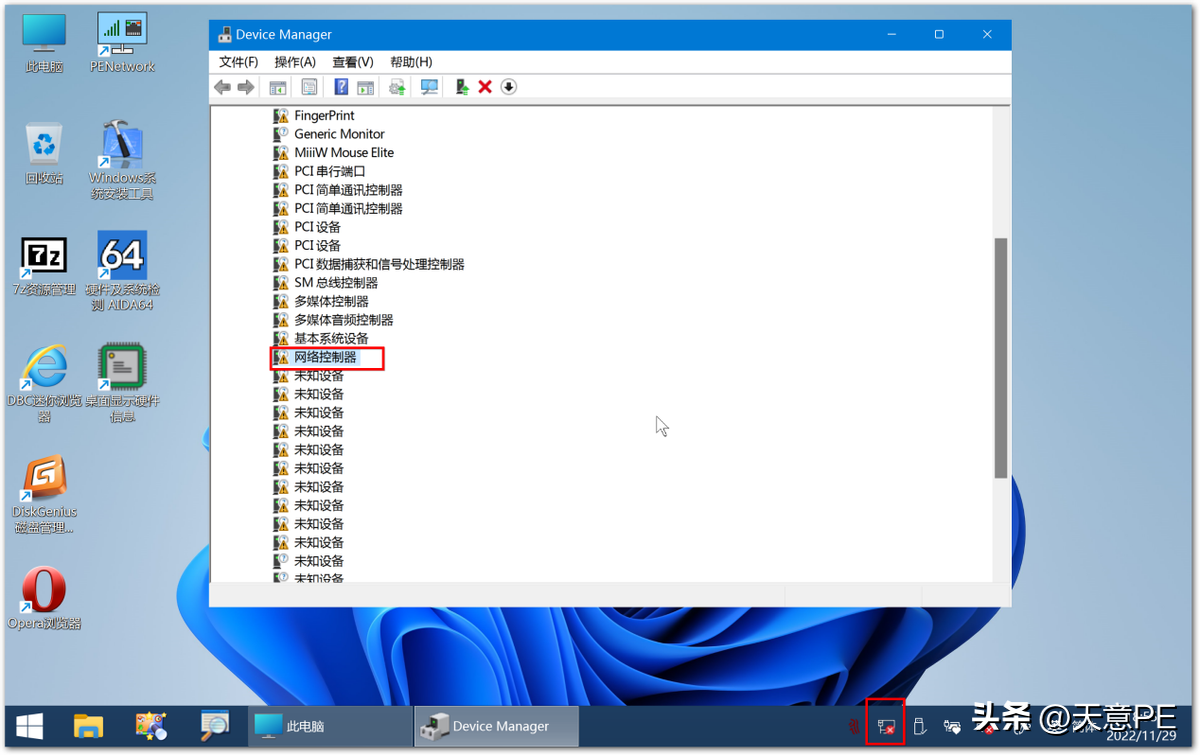The width and height of the screenshot is (1200, 755).
Task: Select the 多媒体音频控制器 device
Action: (343, 320)
